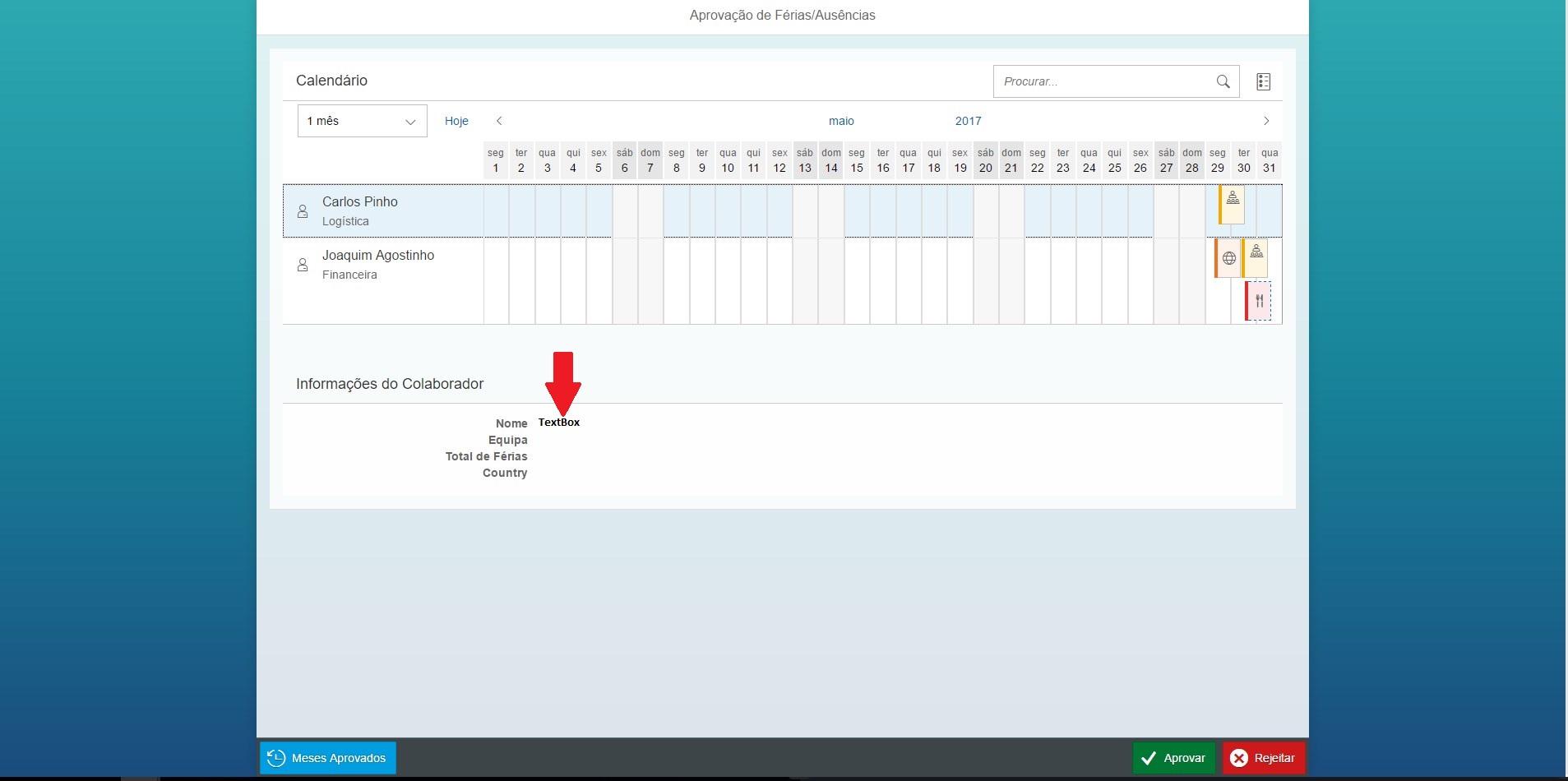Navigate to previous month with left chevron
Screen dimensions: 1568x781
(499, 121)
